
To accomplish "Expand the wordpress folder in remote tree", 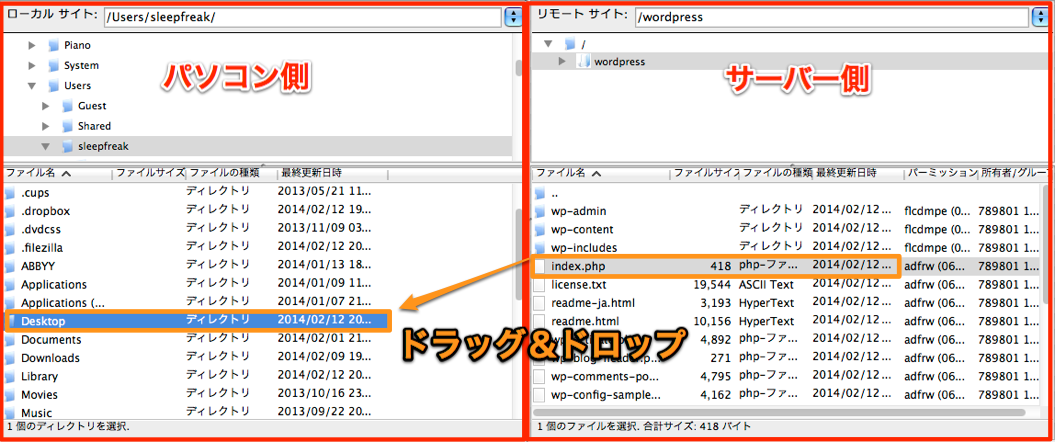I will click(562, 62).
